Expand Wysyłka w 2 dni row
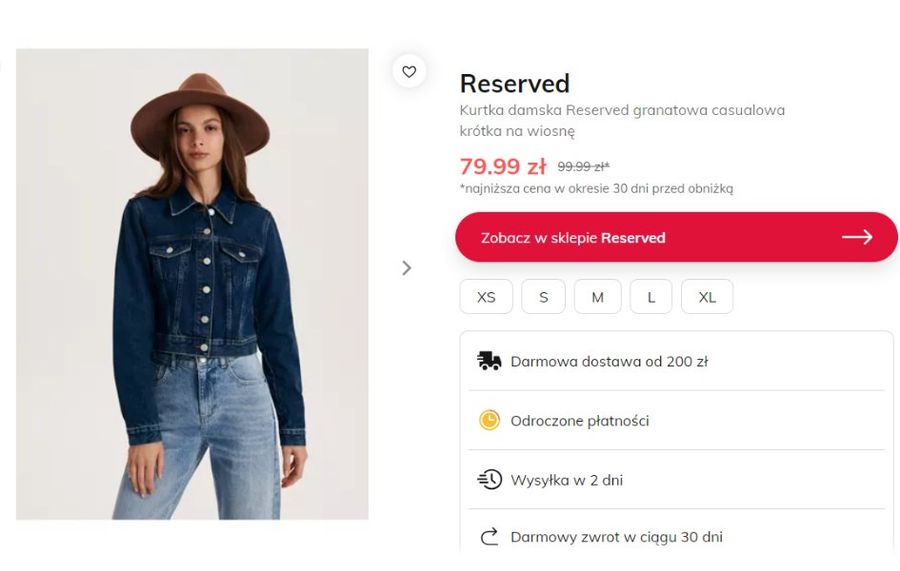This screenshot has width=900, height=571. [676, 480]
